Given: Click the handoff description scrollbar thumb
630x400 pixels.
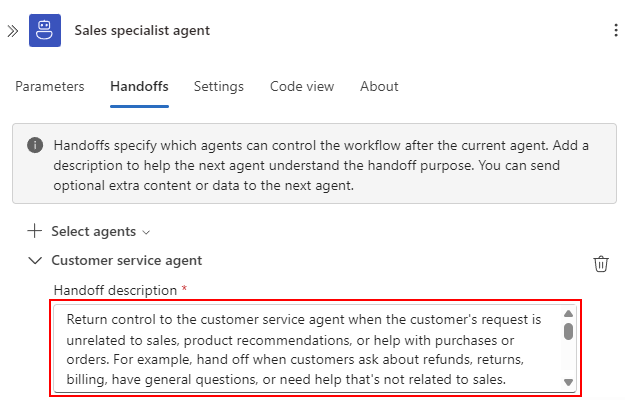Looking at the screenshot, I should 568,331.
